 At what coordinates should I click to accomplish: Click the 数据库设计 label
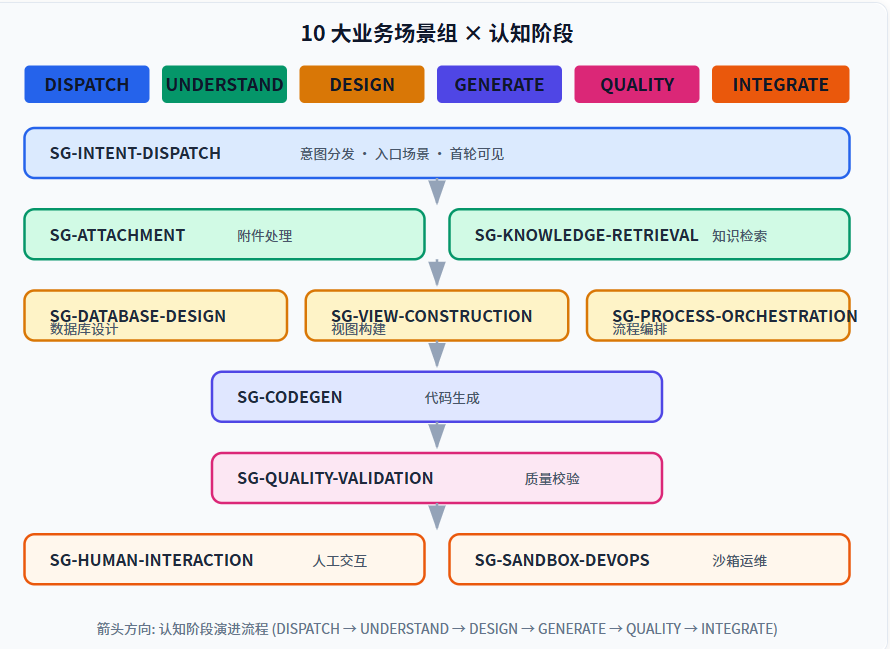(84, 329)
